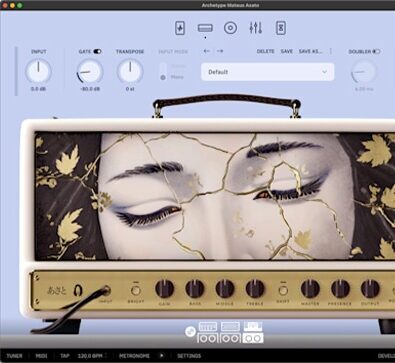Click the 0.0 dB input value

click(38, 89)
